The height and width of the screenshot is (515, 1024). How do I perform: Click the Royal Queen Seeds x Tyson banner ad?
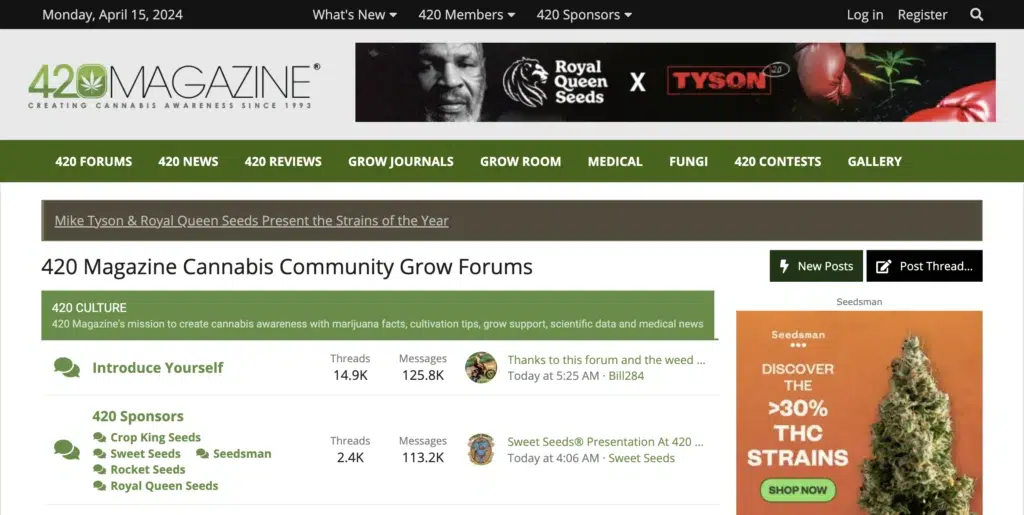[675, 82]
